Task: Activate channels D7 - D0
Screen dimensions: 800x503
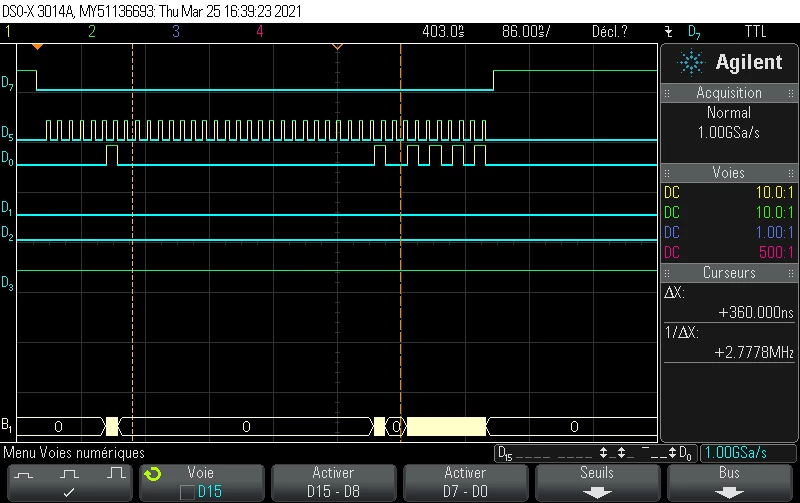Action: pos(465,483)
